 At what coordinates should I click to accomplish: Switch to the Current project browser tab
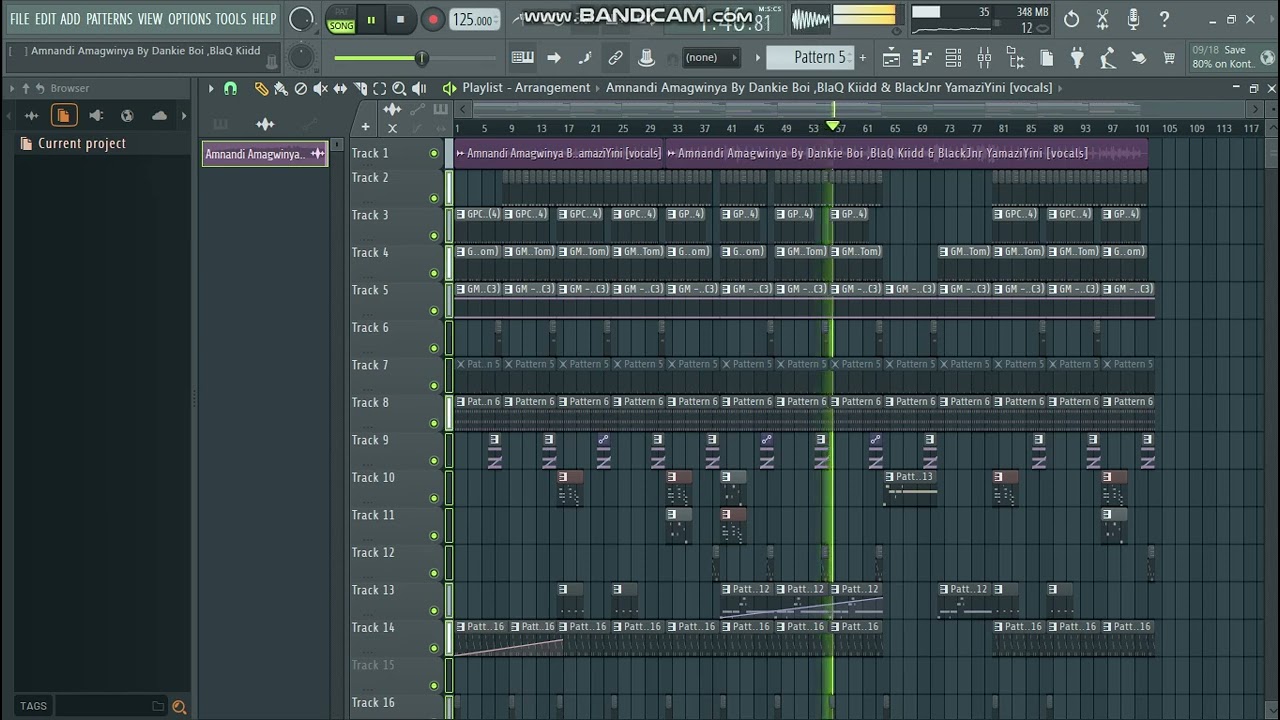click(63, 116)
